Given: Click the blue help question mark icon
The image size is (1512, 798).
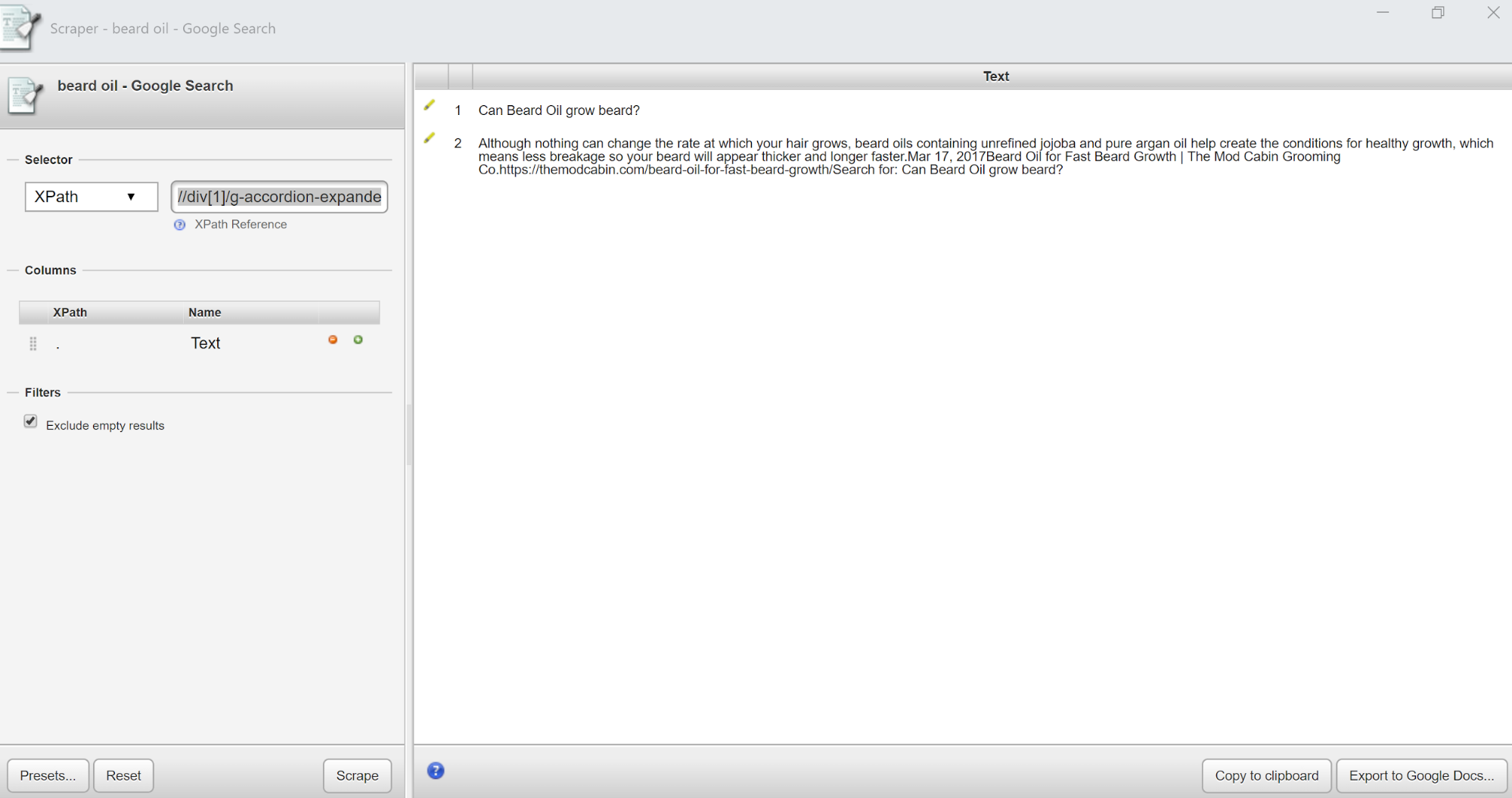Looking at the screenshot, I should point(436,771).
